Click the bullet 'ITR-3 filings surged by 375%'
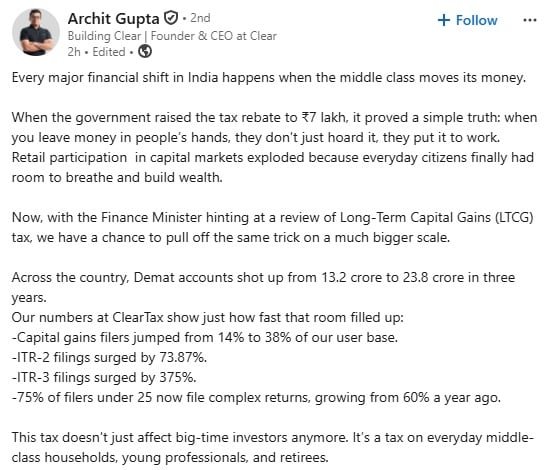Viewport: 550px width, 470px height. pos(104,378)
